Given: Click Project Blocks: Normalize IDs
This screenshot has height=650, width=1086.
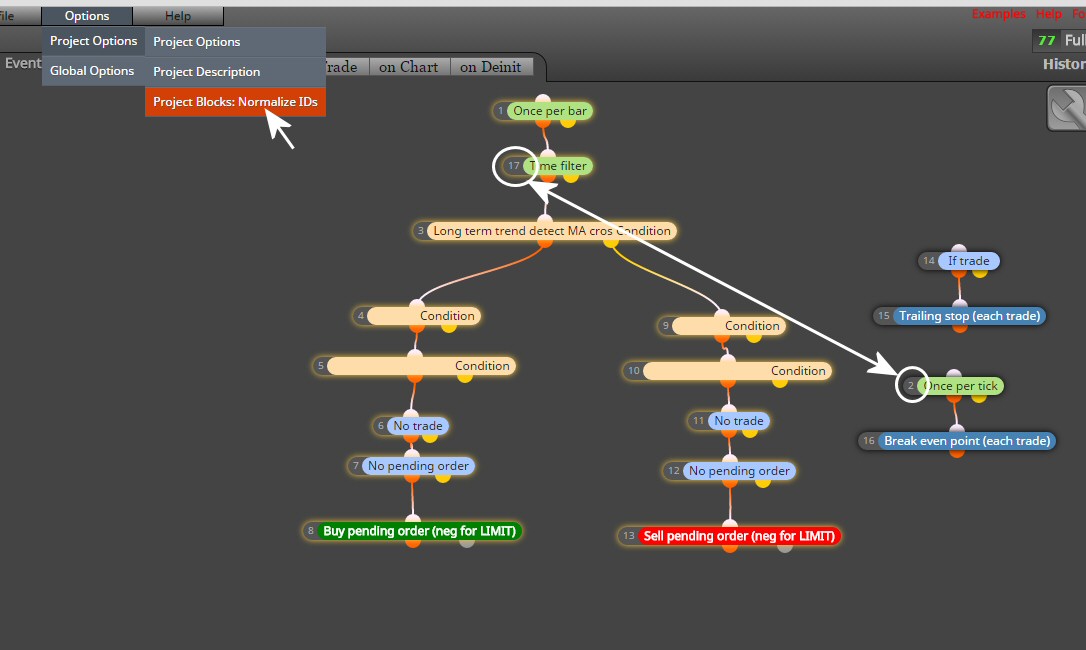Looking at the screenshot, I should coord(235,102).
